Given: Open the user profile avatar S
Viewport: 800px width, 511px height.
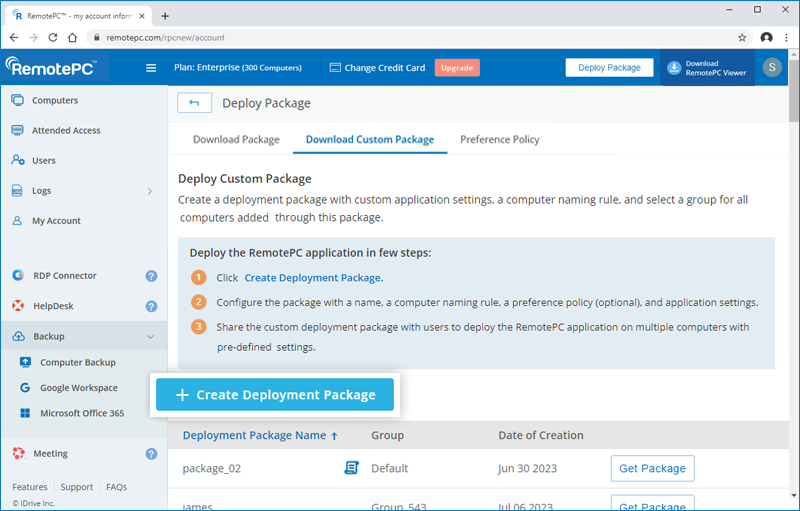Looking at the screenshot, I should pyautogui.click(x=772, y=68).
